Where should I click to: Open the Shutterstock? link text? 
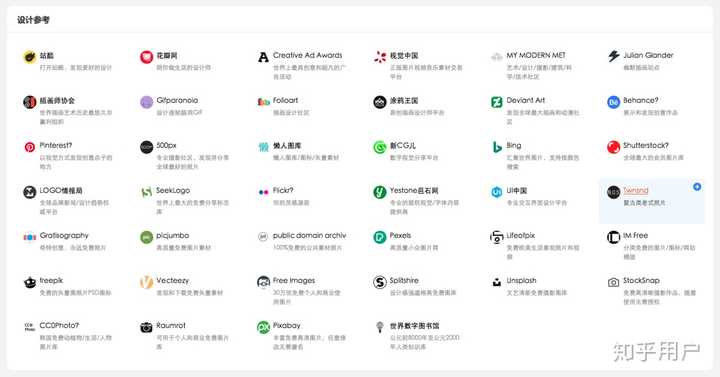coord(646,145)
